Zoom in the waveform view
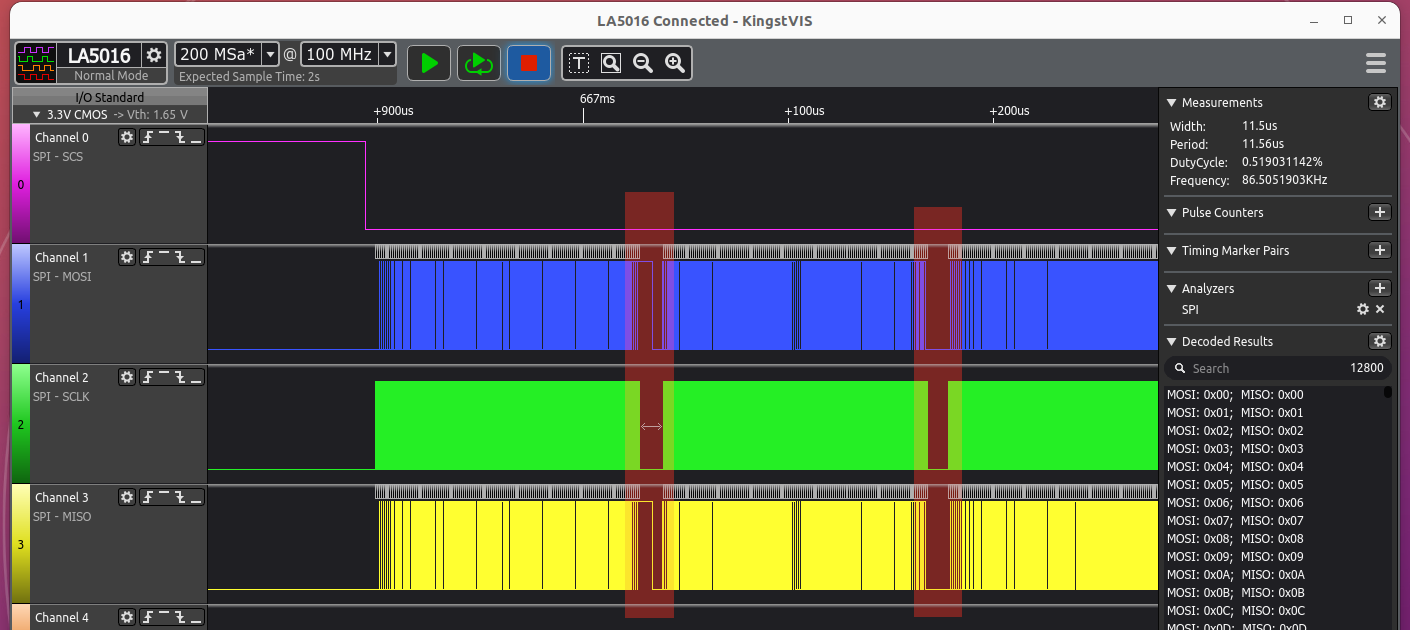 (675, 63)
